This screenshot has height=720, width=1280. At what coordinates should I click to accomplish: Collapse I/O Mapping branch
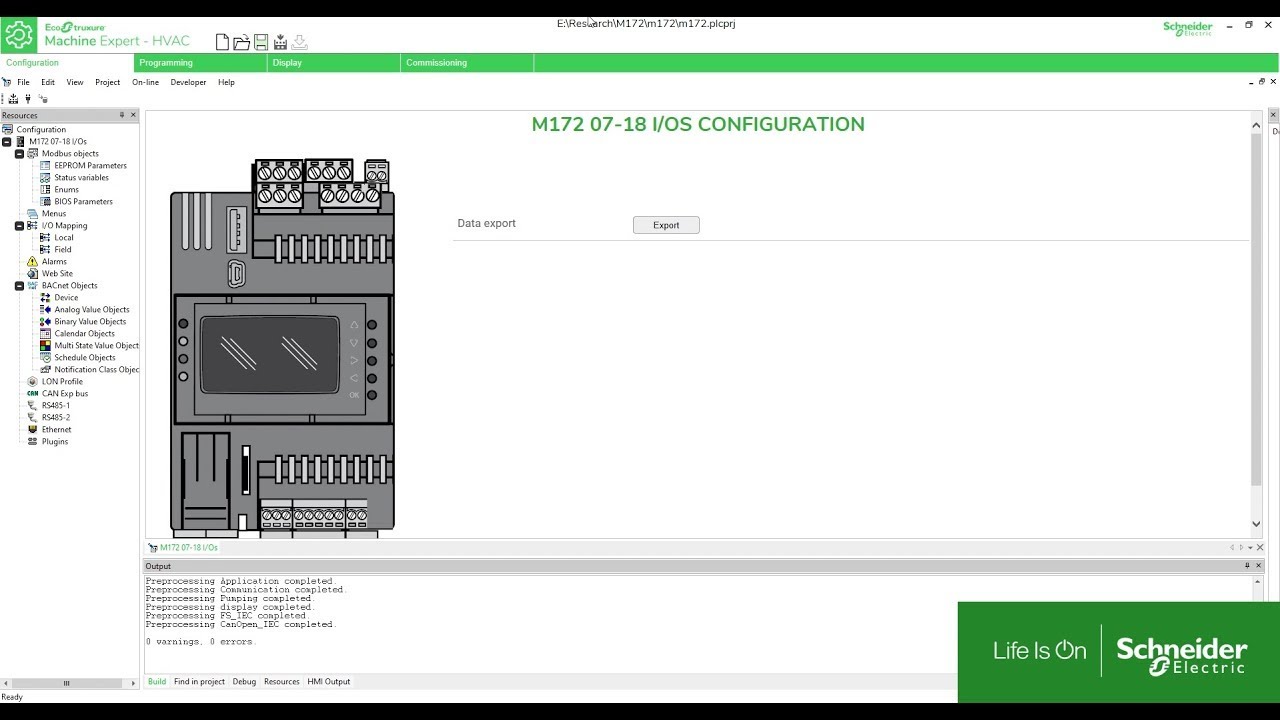coord(19,226)
